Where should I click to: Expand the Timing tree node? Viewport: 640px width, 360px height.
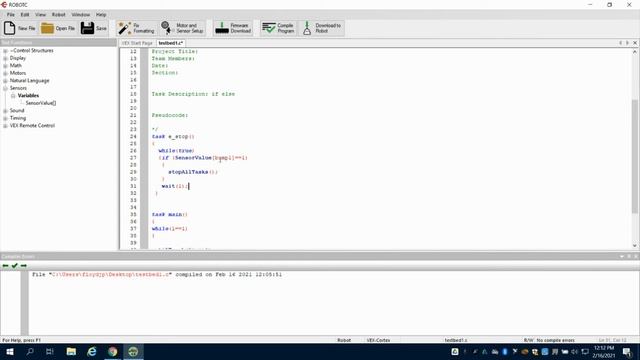[5, 118]
